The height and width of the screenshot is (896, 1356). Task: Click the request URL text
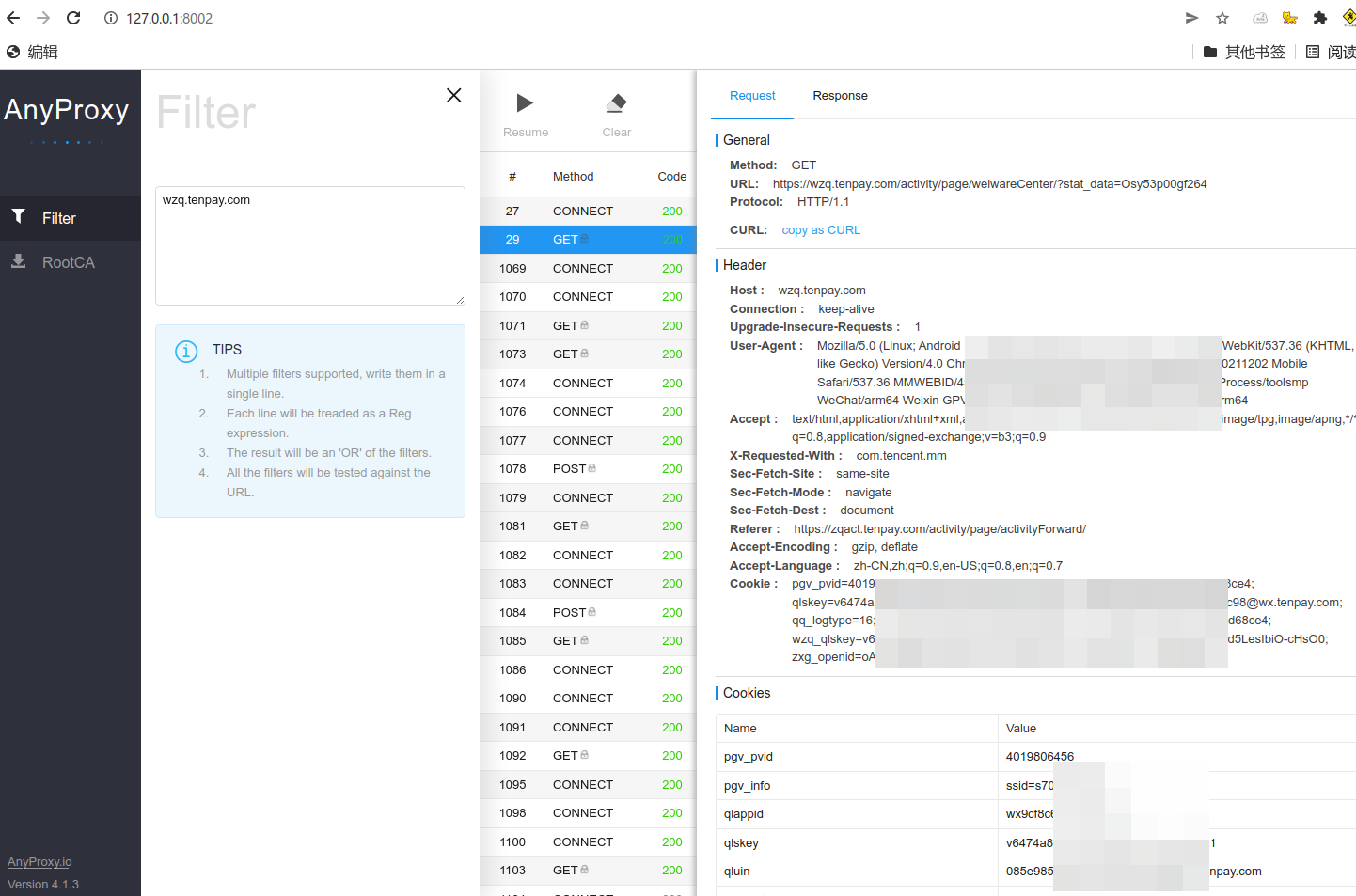pos(989,184)
